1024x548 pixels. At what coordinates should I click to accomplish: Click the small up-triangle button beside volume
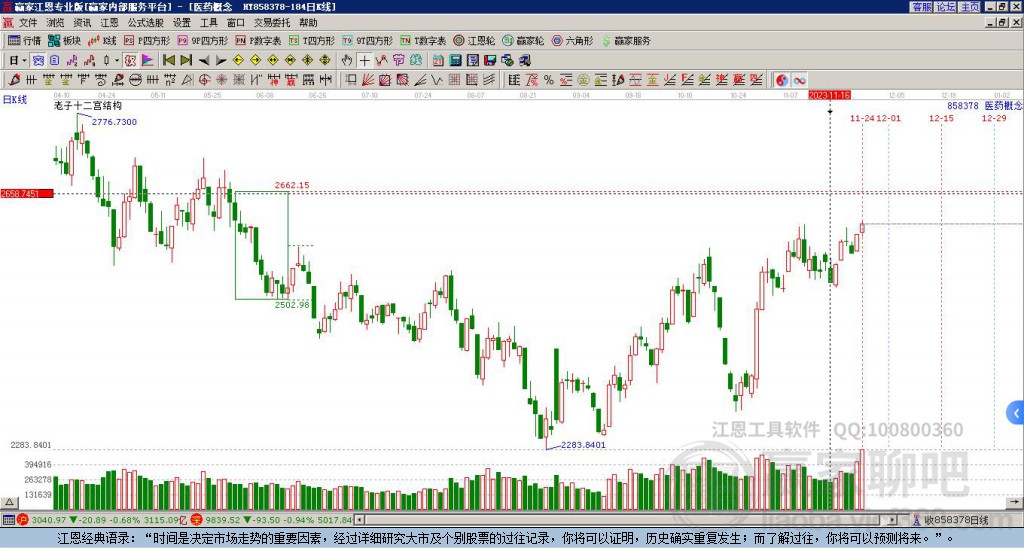(8, 502)
